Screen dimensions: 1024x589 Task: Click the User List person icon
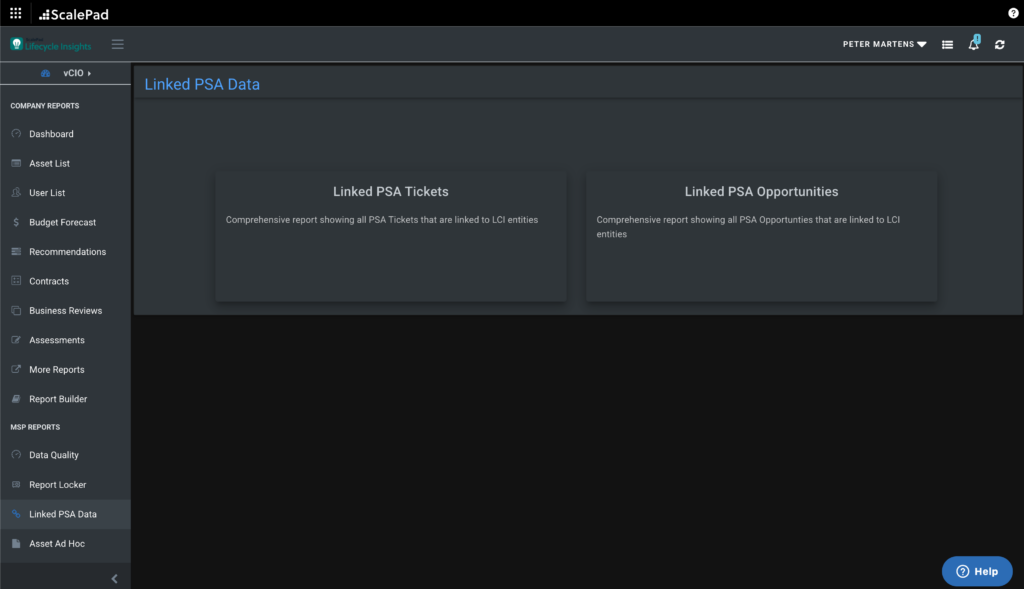click(x=16, y=192)
